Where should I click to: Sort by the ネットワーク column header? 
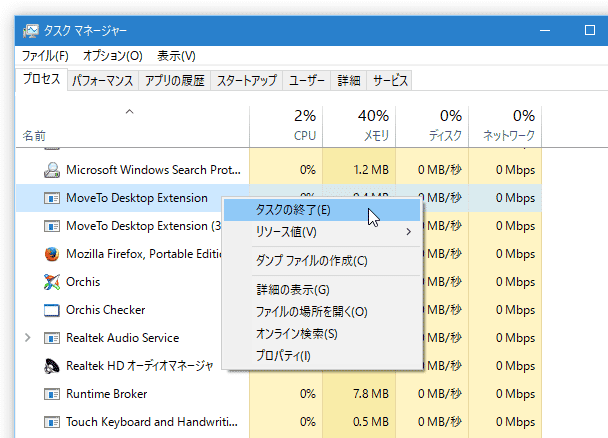(505, 127)
